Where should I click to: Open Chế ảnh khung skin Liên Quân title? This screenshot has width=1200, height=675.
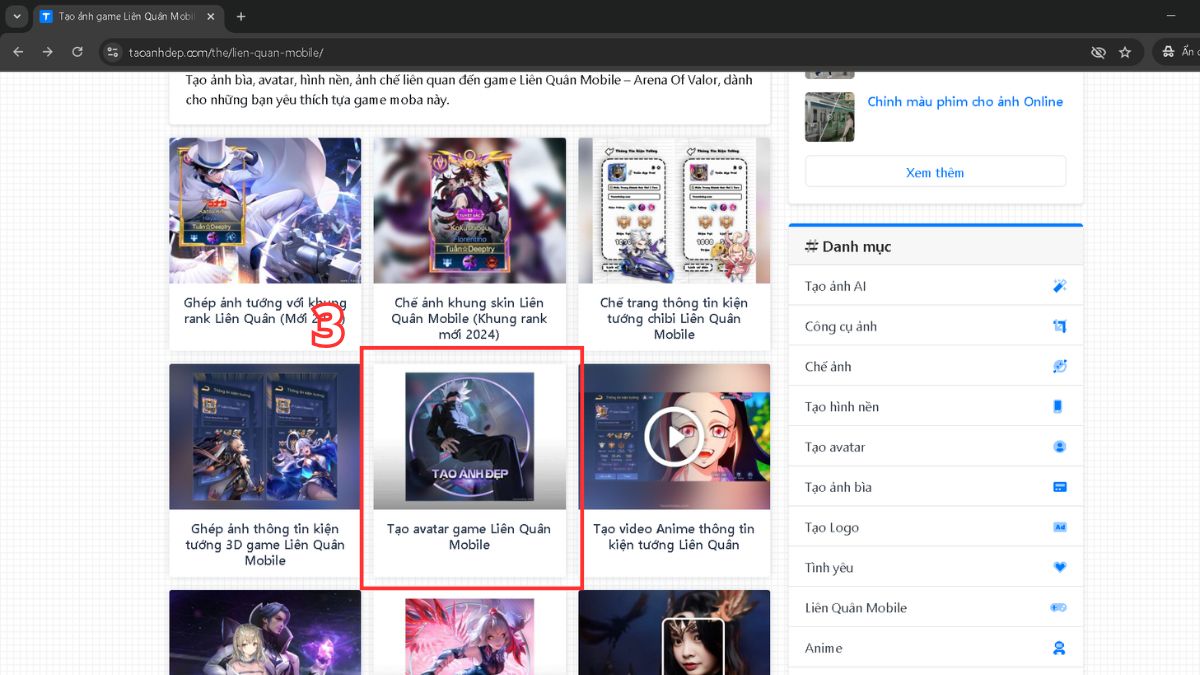tap(469, 318)
